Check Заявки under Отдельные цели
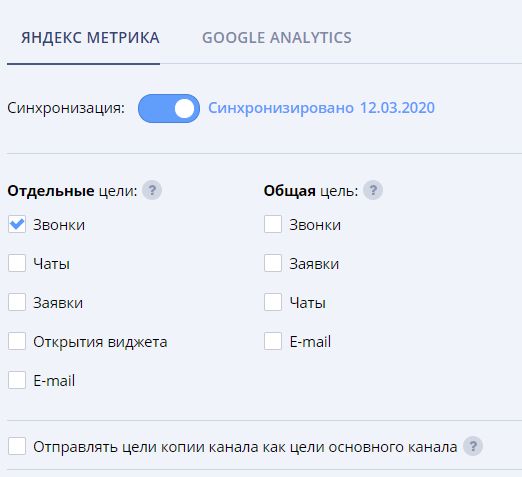 click(17, 302)
